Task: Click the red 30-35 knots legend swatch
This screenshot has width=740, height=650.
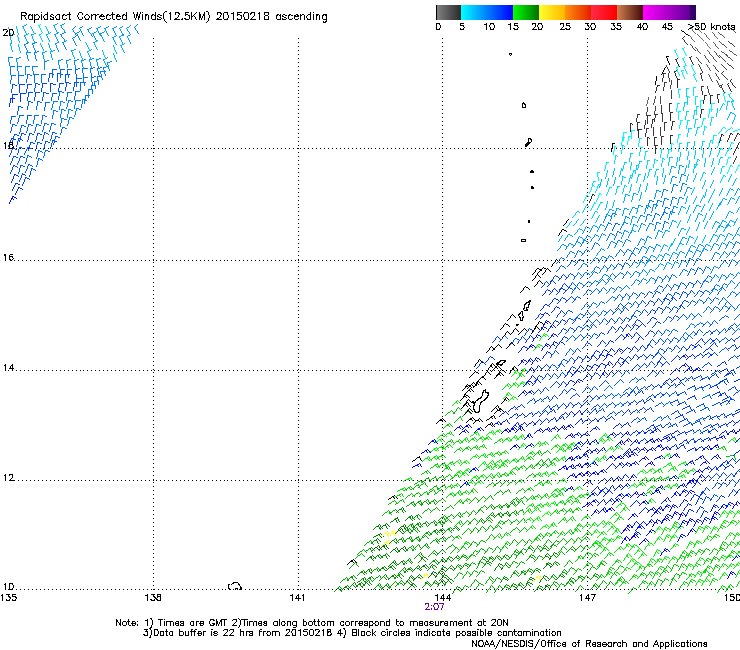Action: point(604,12)
